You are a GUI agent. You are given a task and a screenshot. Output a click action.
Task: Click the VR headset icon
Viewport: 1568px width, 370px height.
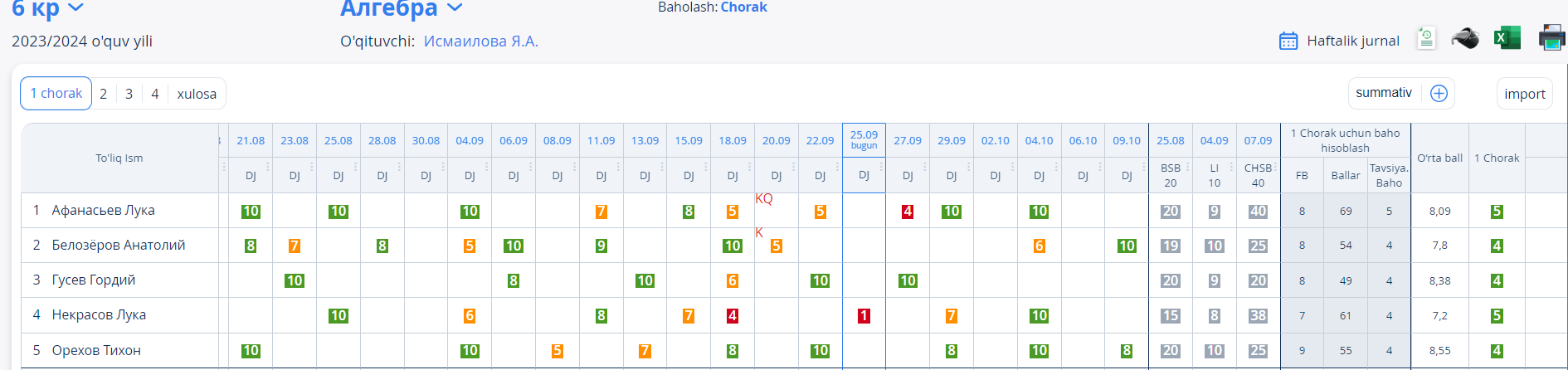[1465, 38]
